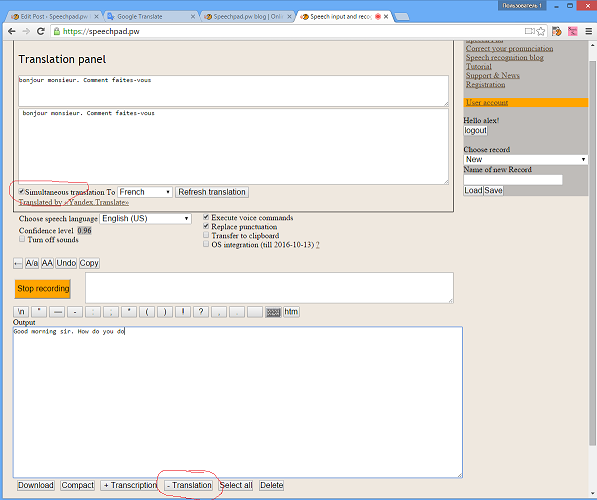Viewport: 597px width, 500px height.
Task: Click the logout button
Action: tap(476, 131)
